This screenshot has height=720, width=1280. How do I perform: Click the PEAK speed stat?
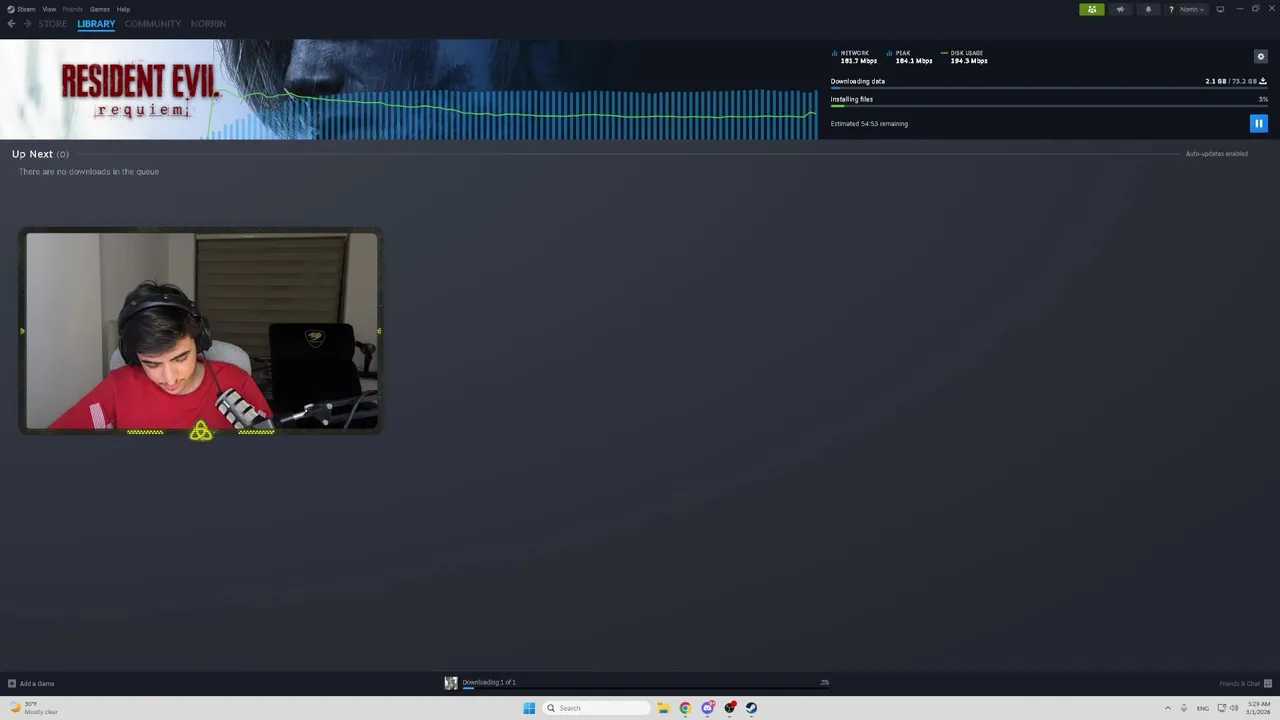[910, 57]
